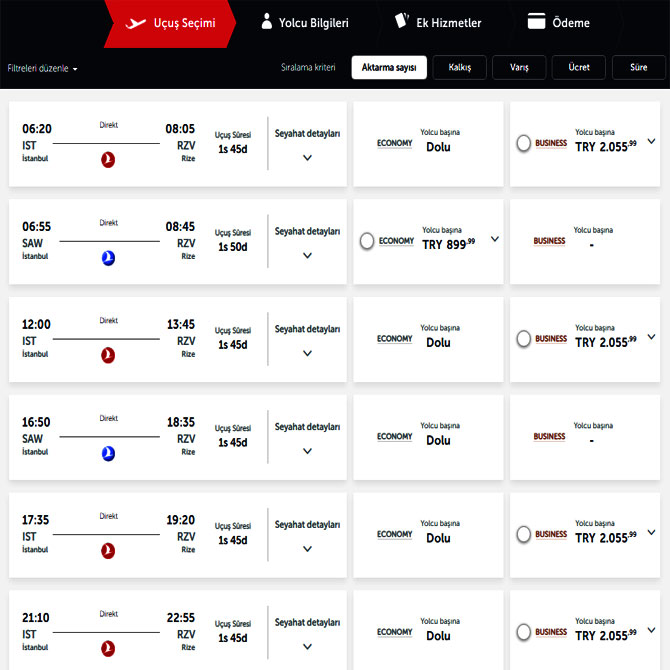This screenshot has width=670, height=670.
Task: Click blue AnadoluJet logo on 06:55 flight
Action: point(108,257)
